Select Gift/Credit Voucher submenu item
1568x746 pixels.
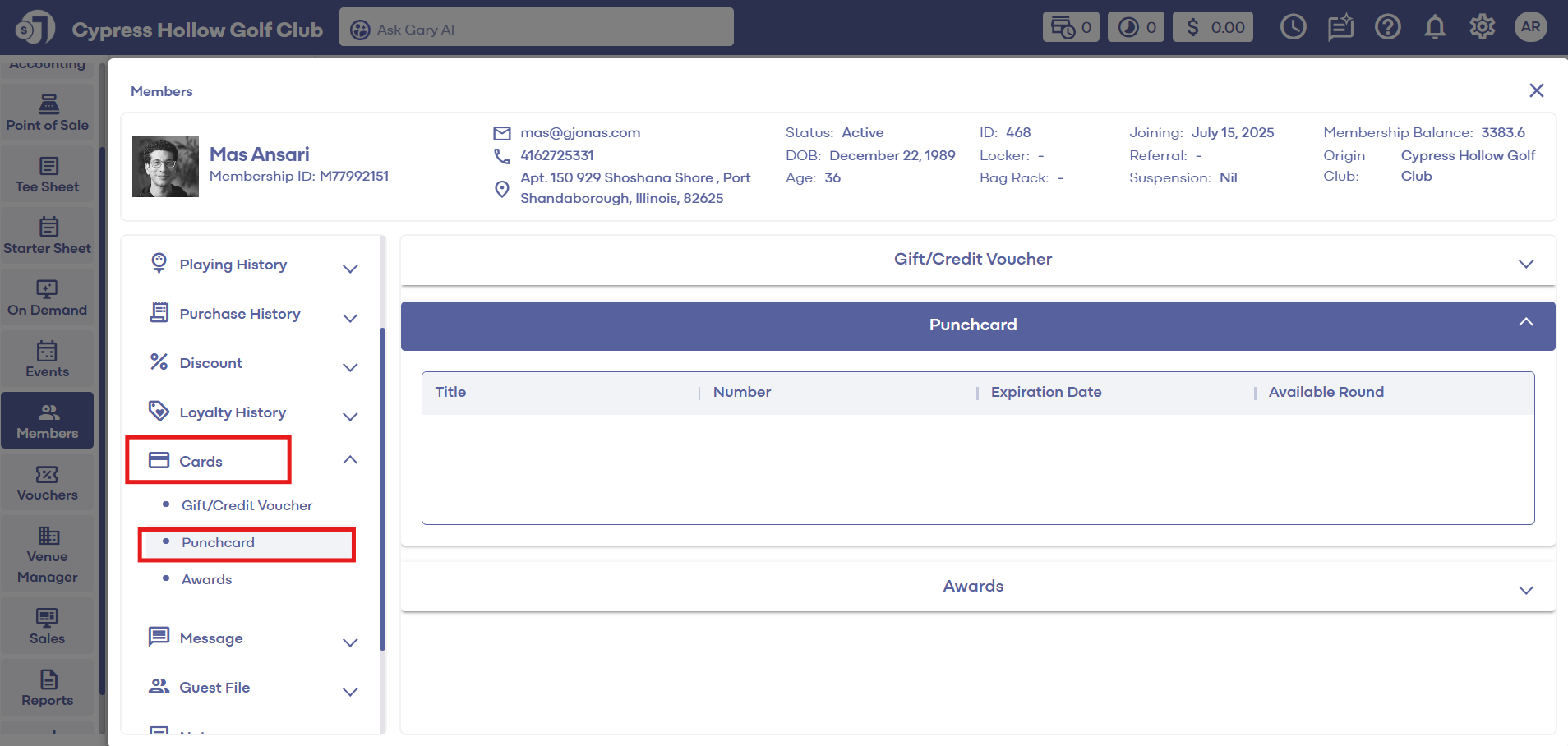pyautogui.click(x=247, y=506)
